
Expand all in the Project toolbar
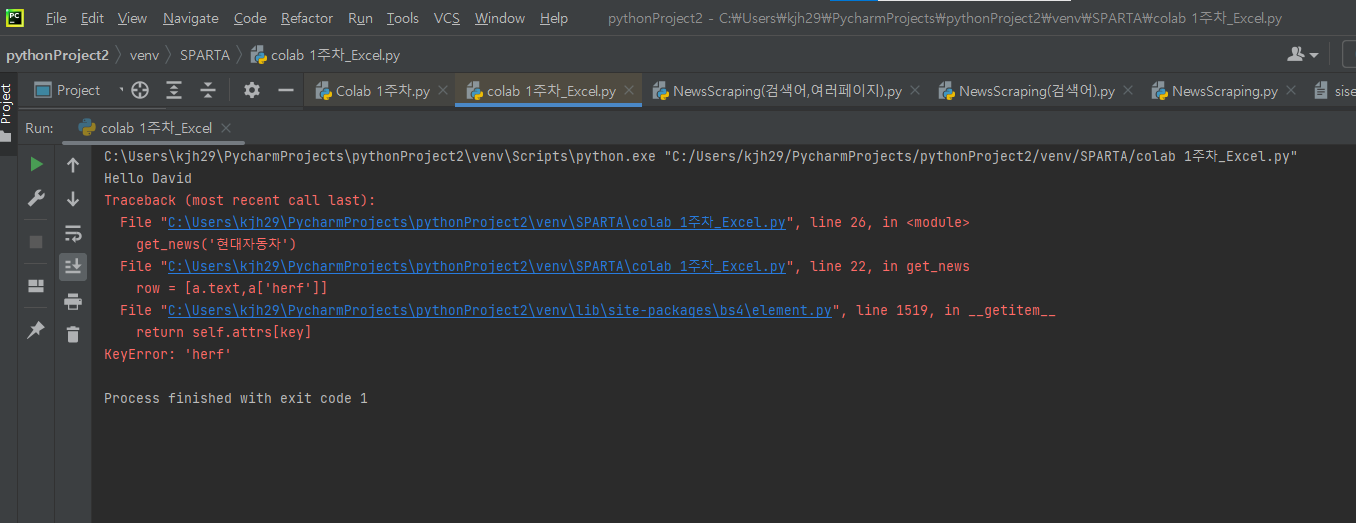174,90
